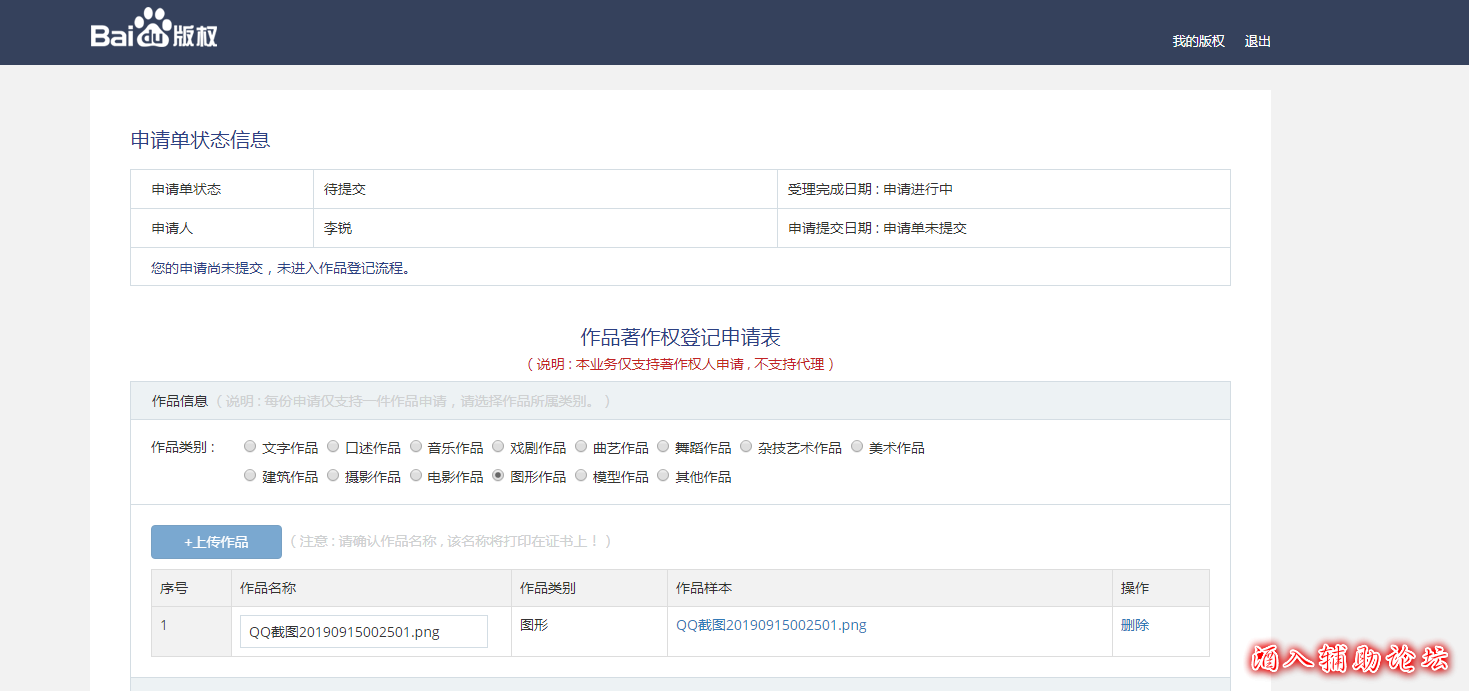Open 我的版权 in the top navigation
1469x691 pixels.
point(1198,41)
